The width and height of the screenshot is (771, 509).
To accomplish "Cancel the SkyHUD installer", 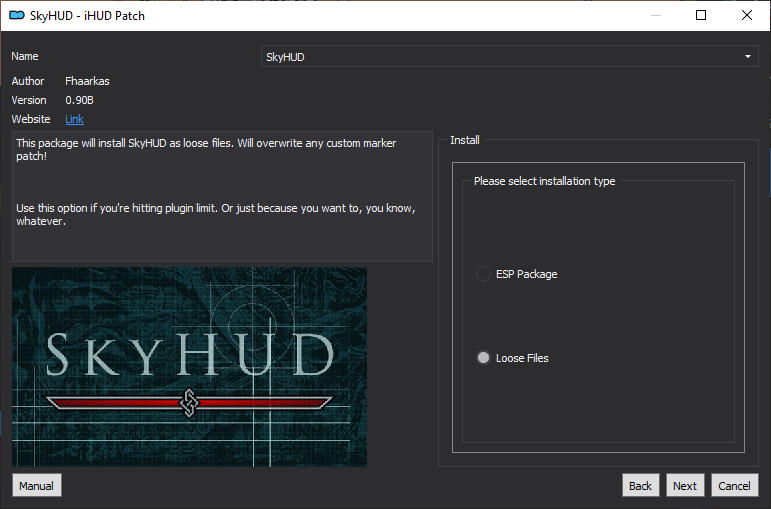I will 735,485.
